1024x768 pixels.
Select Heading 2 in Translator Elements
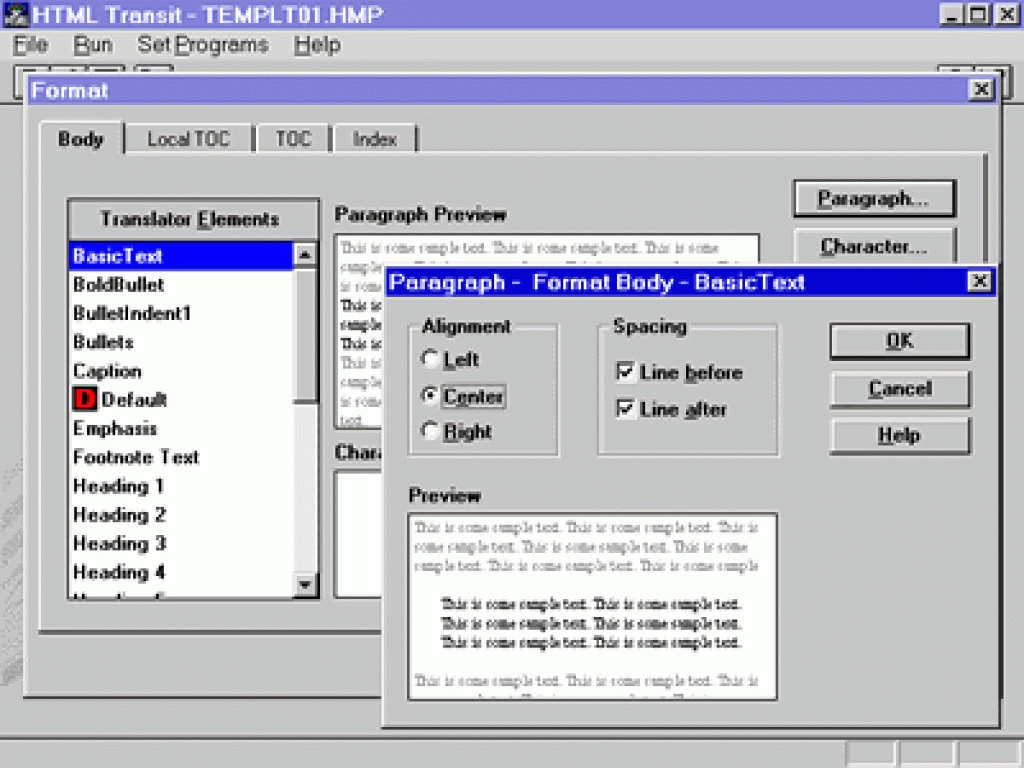click(119, 515)
